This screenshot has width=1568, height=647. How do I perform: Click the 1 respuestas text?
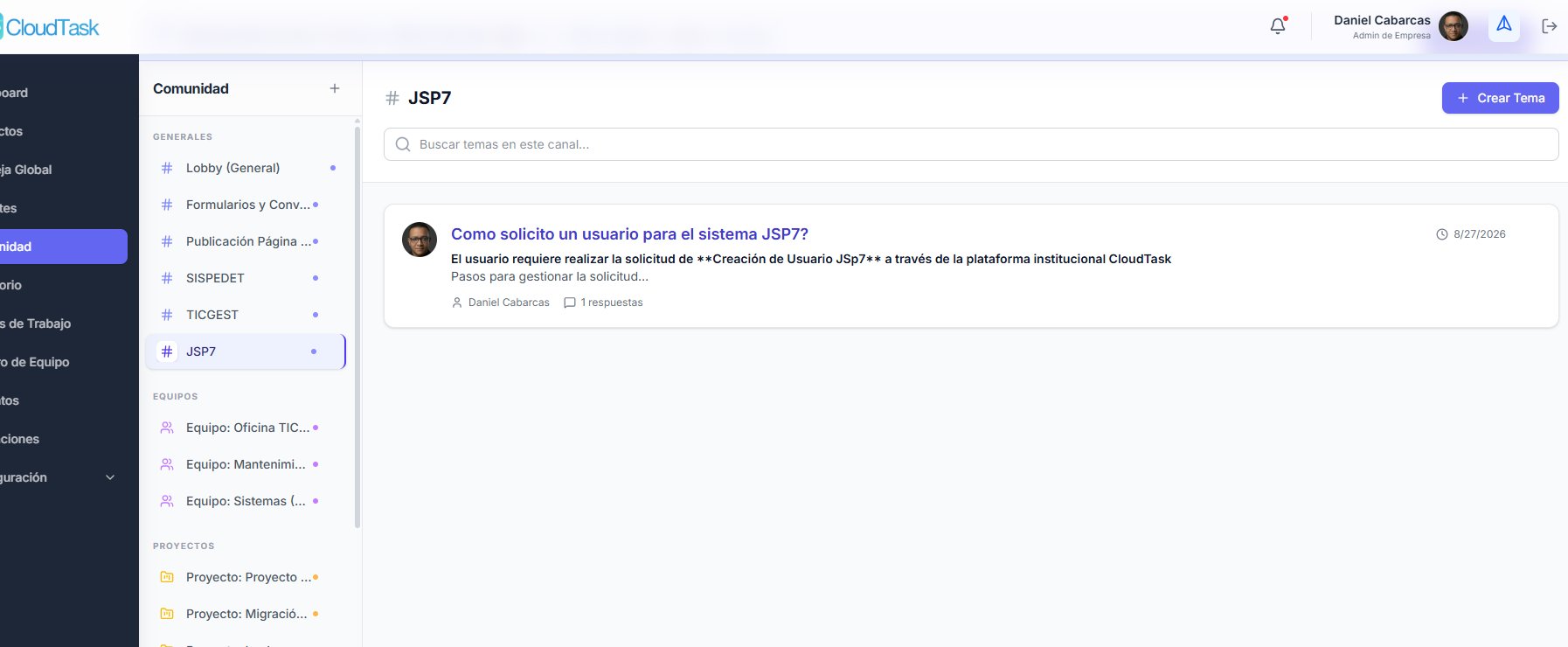612,303
